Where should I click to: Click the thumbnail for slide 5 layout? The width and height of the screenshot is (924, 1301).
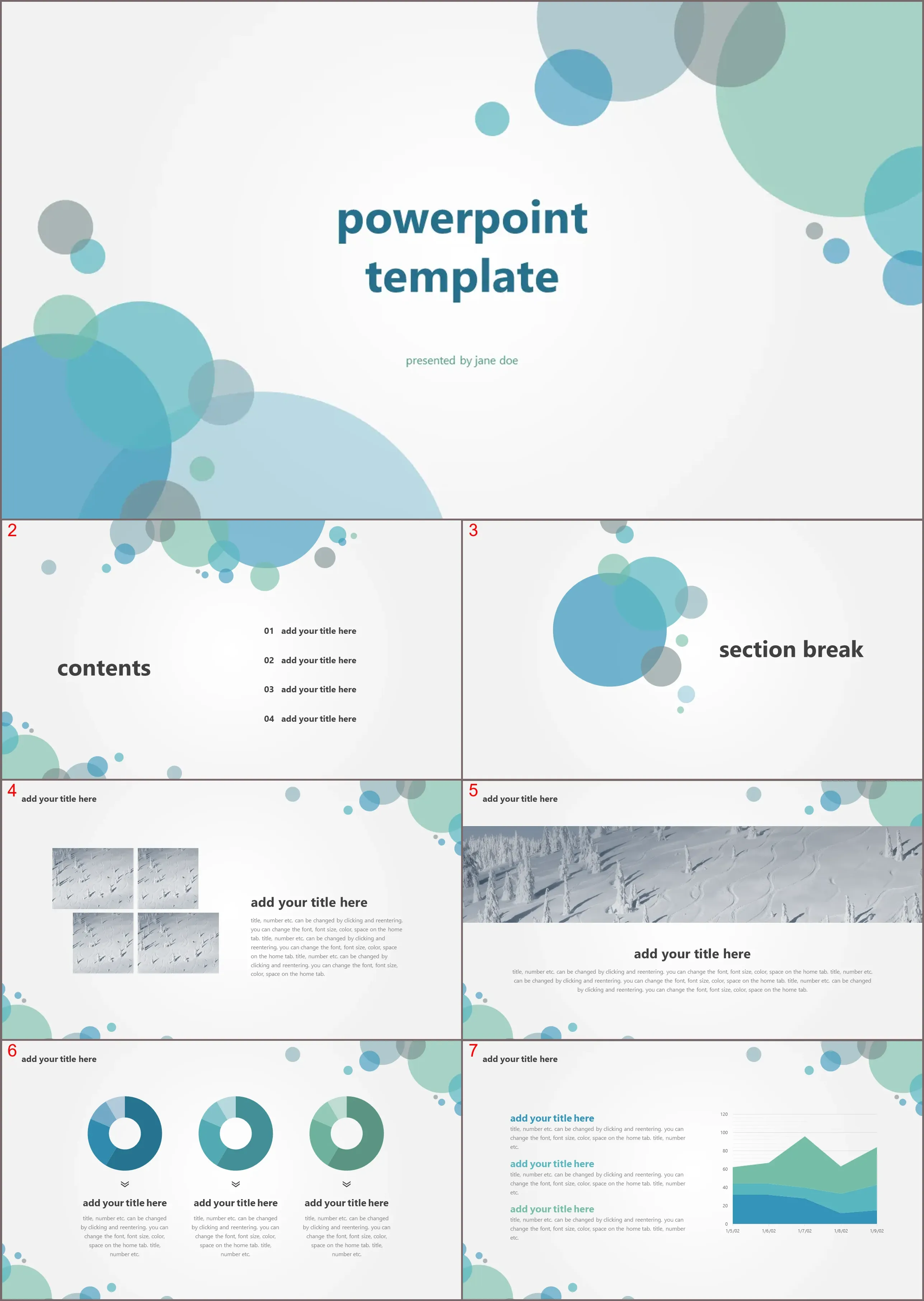coord(693,910)
